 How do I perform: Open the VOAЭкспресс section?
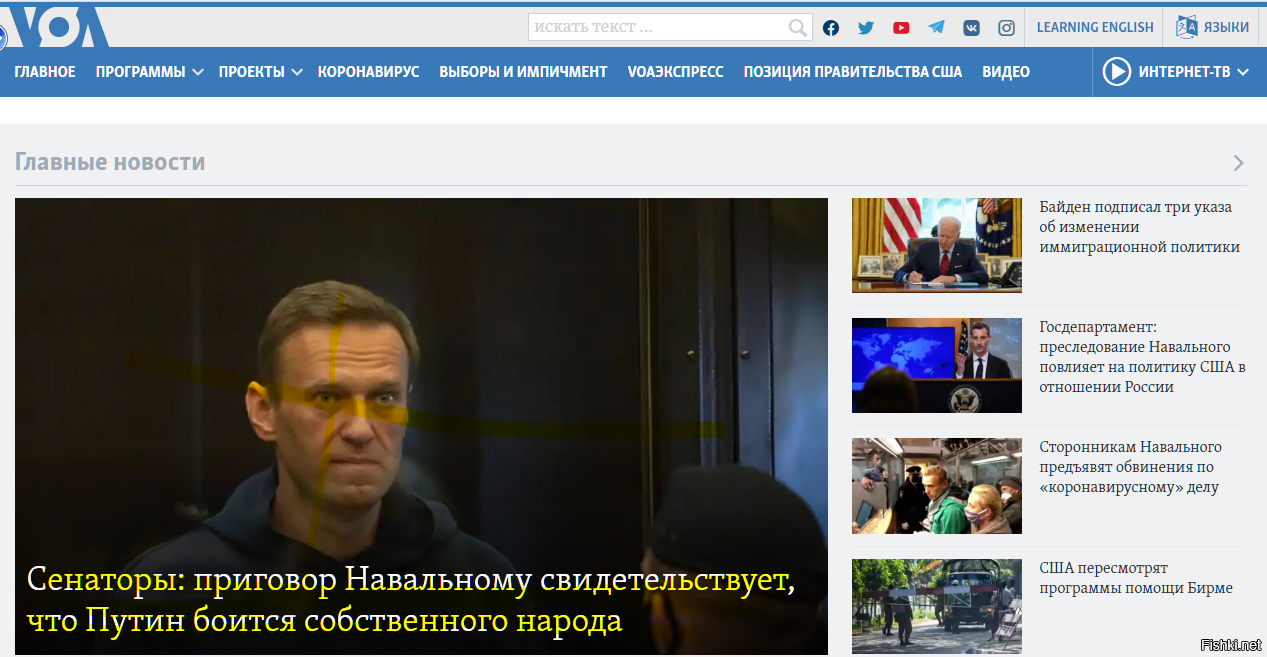675,72
